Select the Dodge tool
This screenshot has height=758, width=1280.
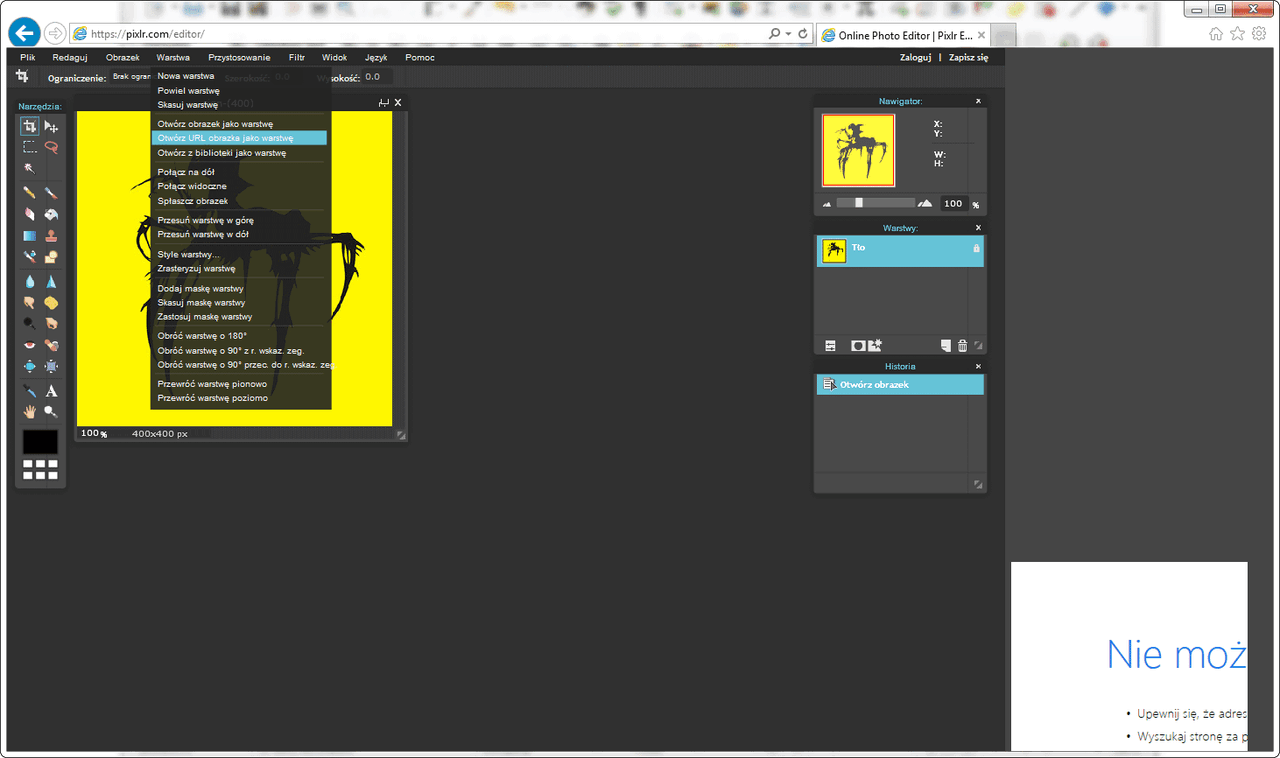[x=30, y=324]
